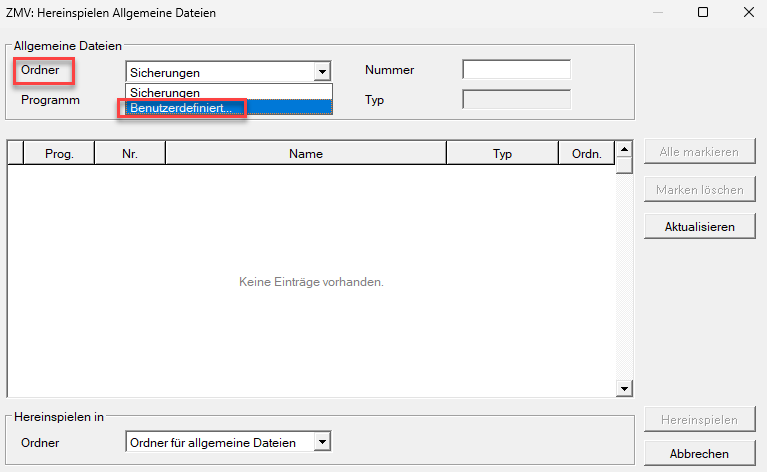Viewport: 767px width, 472px height.
Task: Cancel with the Abbrechen button
Action: coord(699,453)
